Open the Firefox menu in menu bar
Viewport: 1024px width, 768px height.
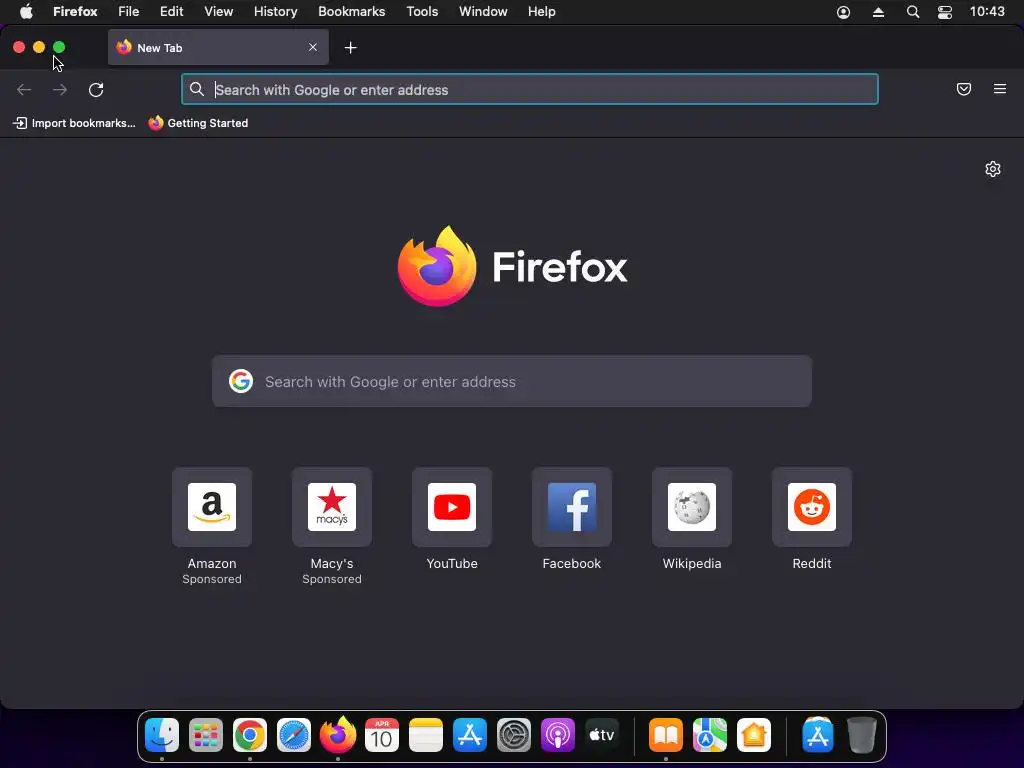tap(75, 12)
